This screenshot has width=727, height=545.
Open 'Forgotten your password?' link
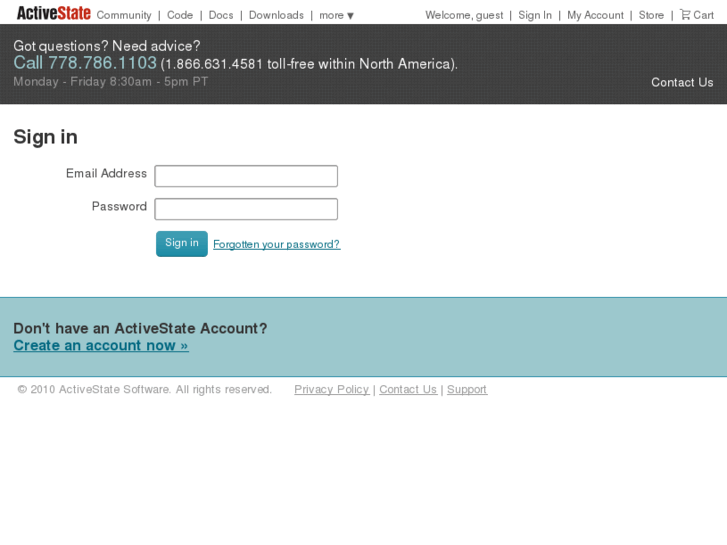pos(277,244)
